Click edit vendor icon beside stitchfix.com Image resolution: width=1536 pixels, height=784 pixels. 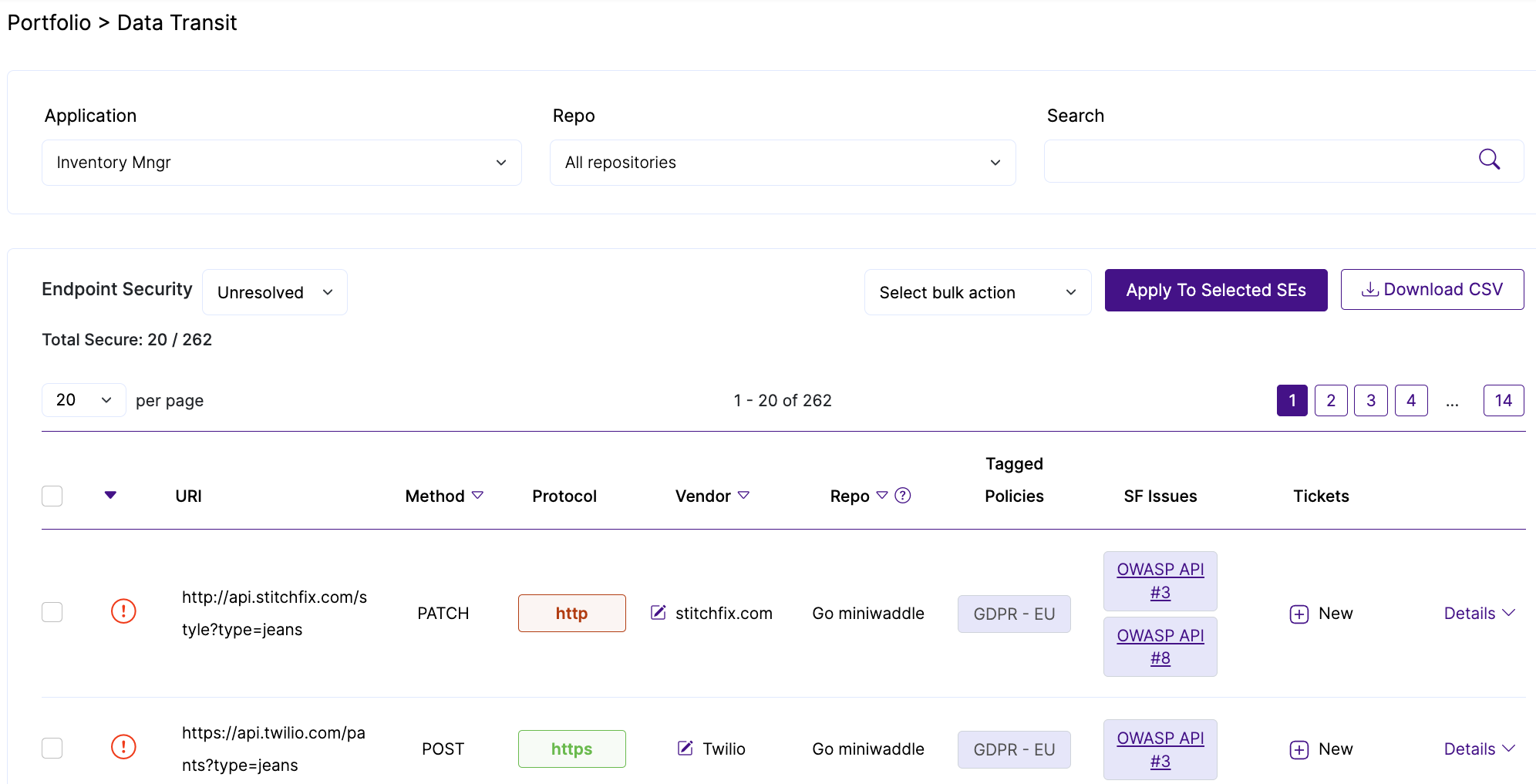tap(659, 613)
